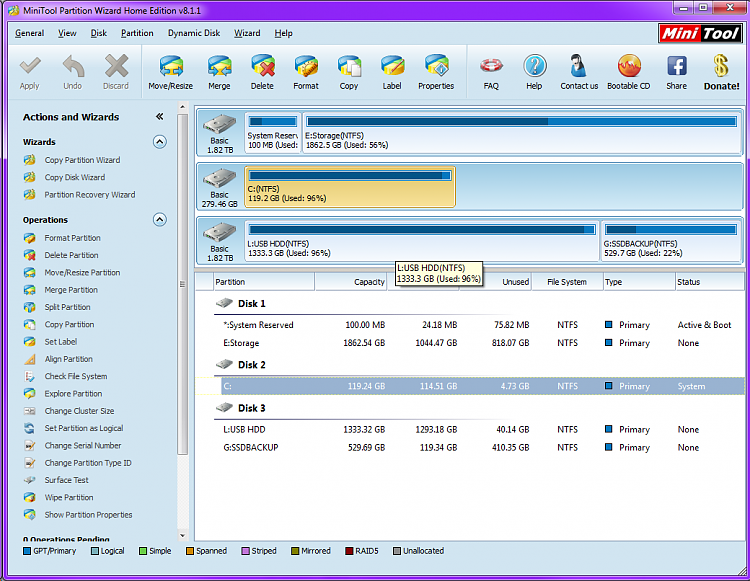Click the Undo arrow icon
Image resolution: width=750 pixels, height=581 pixels.
pyautogui.click(x=73, y=66)
